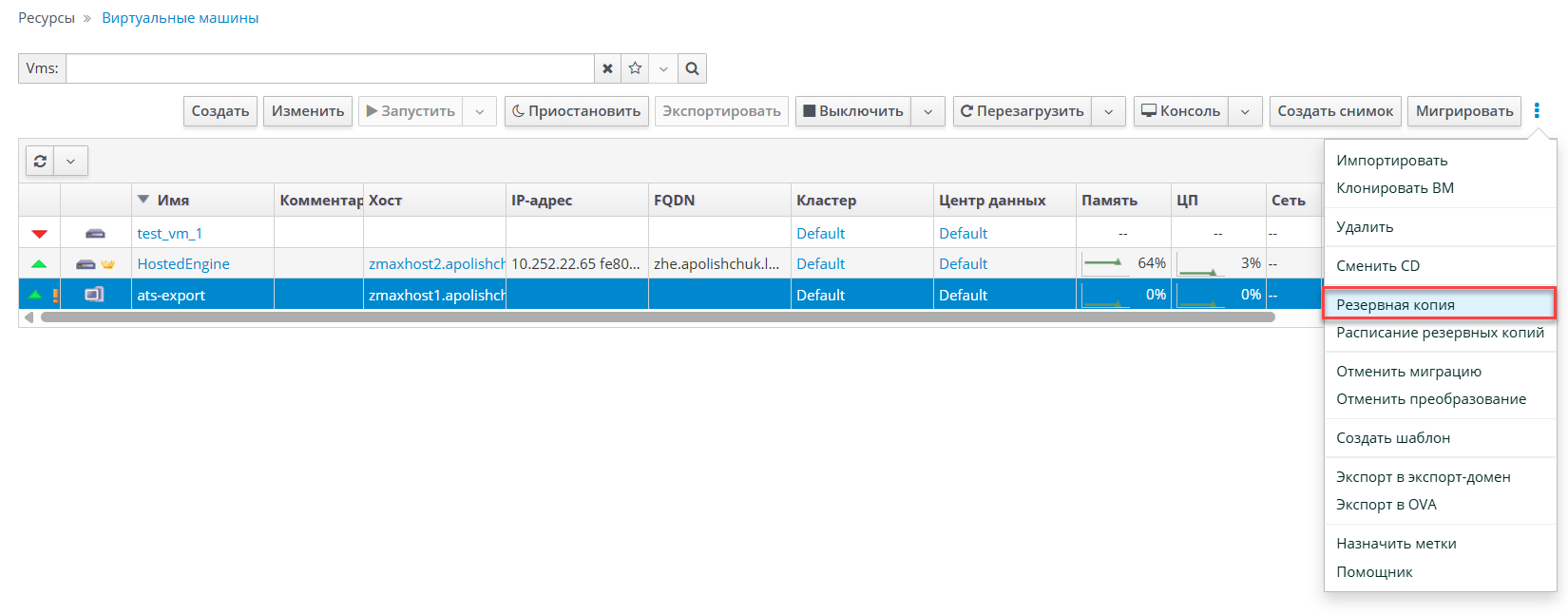Choose Отменить миграцию from the menu

pyautogui.click(x=1408, y=372)
